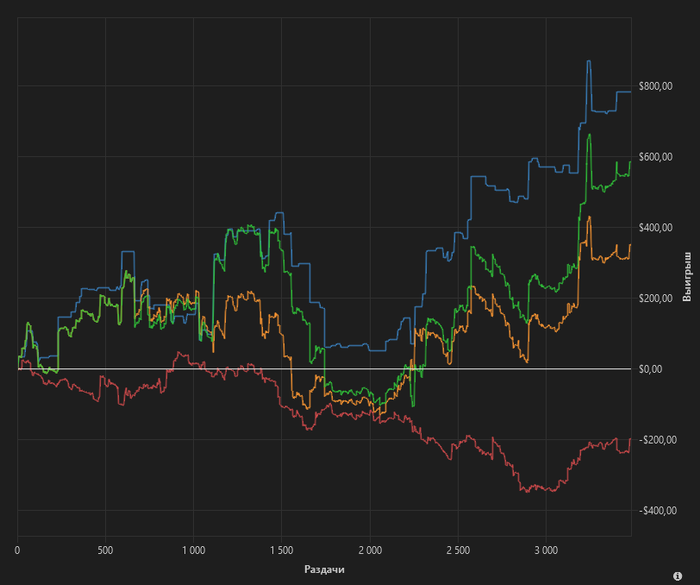Click the 500 tick on the hands axis
Image resolution: width=700 pixels, height=585 pixels.
click(105, 550)
